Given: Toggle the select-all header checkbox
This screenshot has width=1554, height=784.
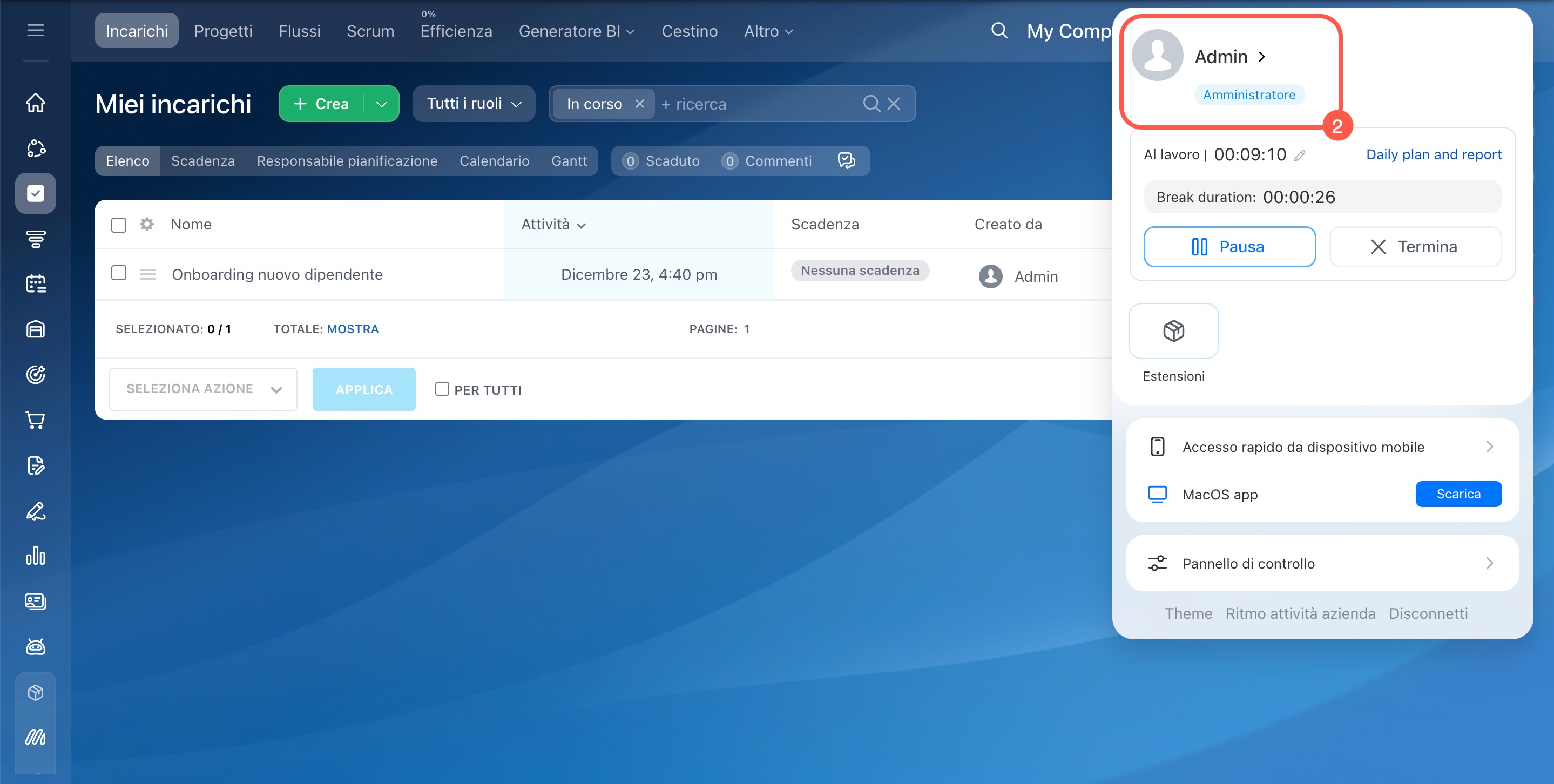Looking at the screenshot, I should point(119,225).
